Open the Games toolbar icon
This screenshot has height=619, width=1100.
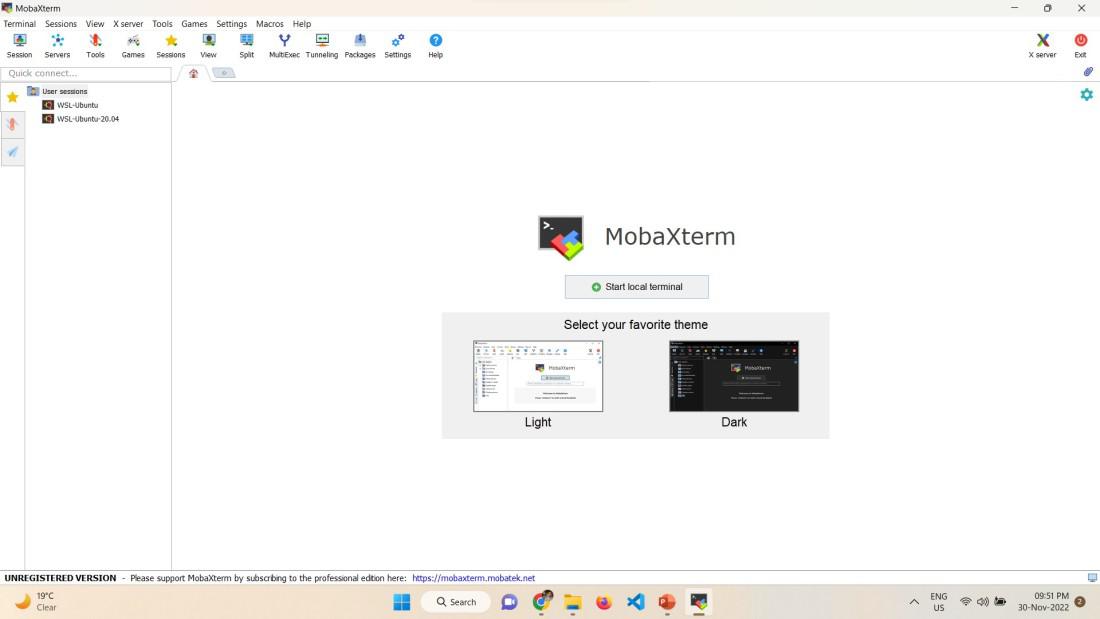(x=133, y=46)
